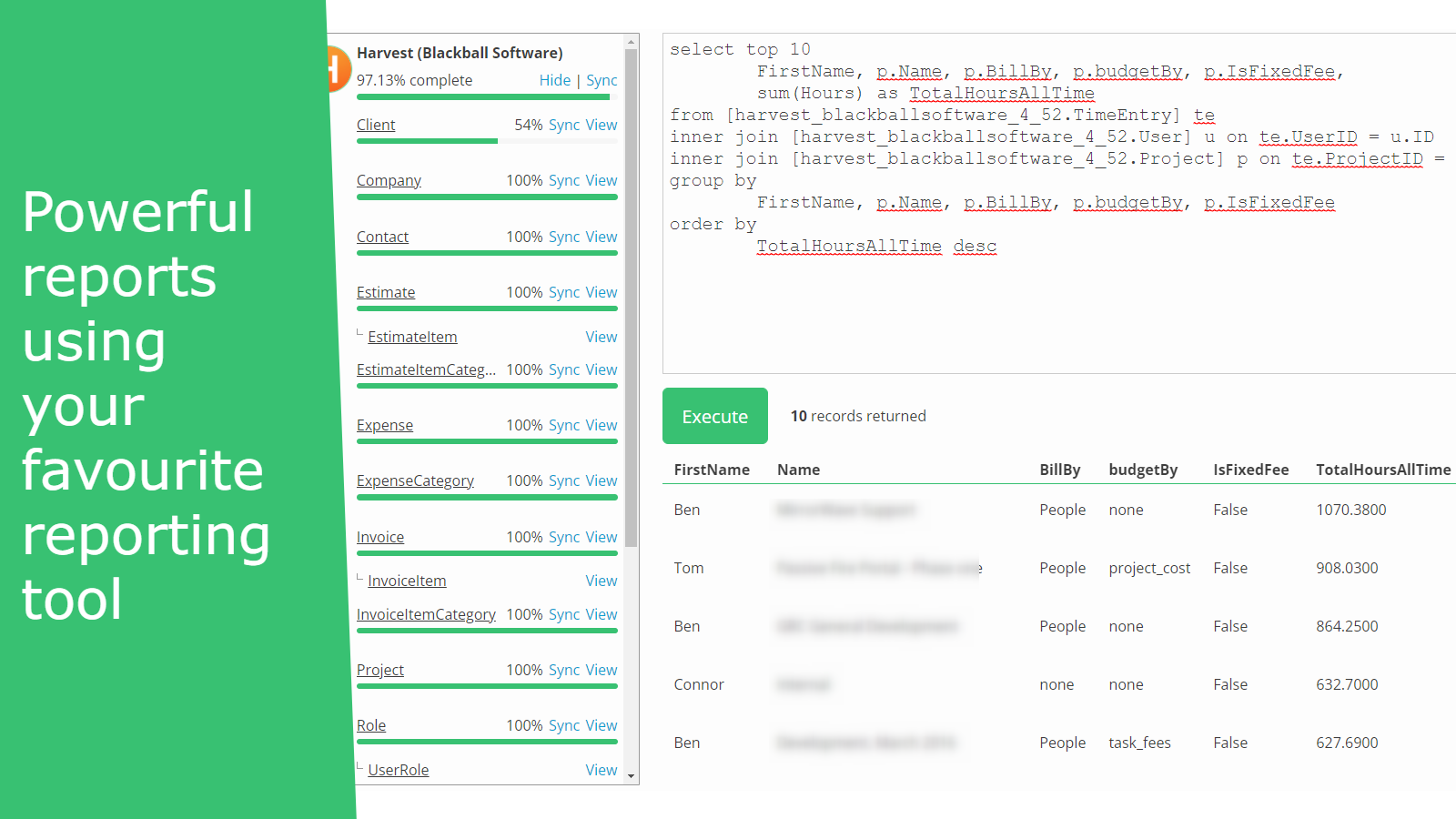View the EstimateItem data

[x=601, y=337]
